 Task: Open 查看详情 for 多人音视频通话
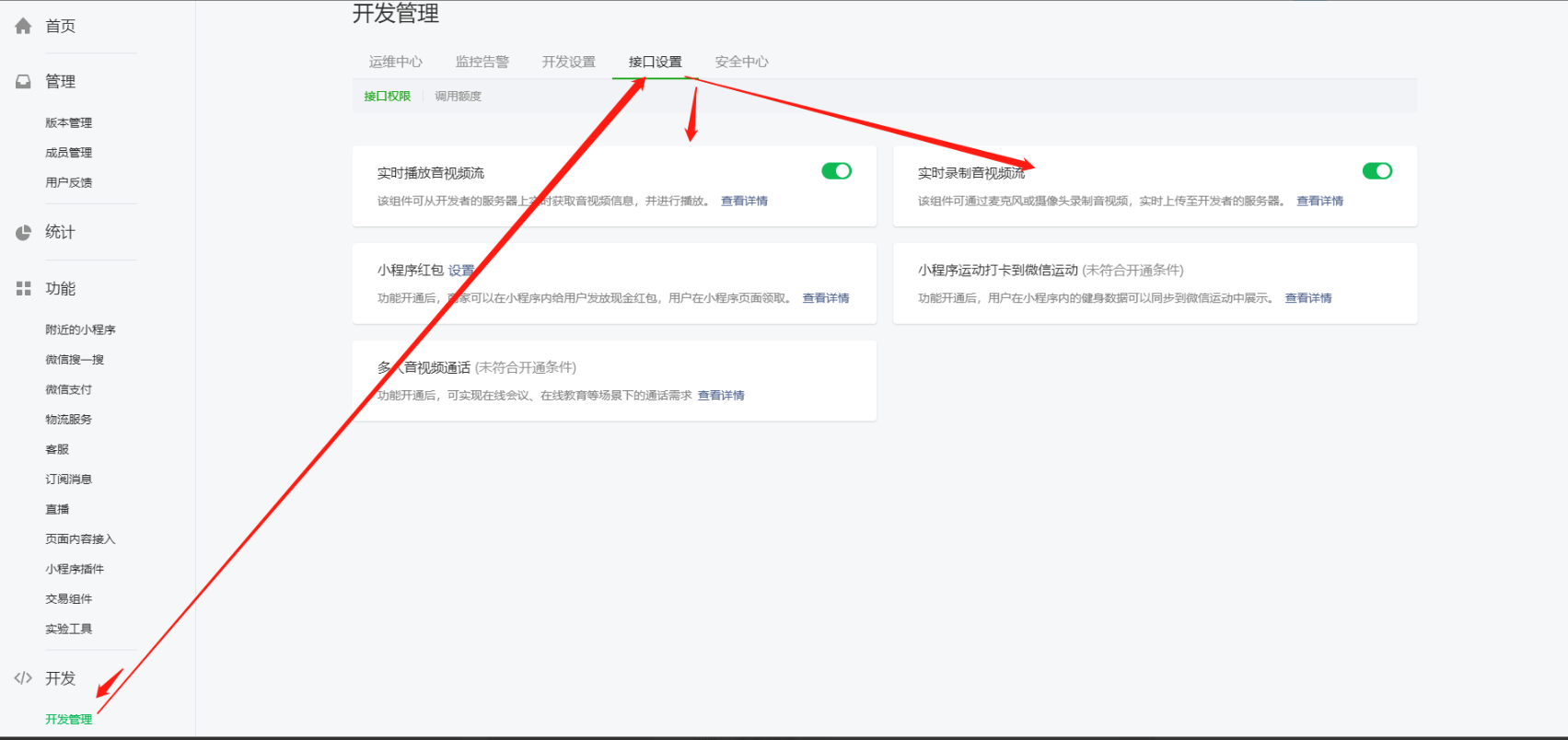(x=721, y=396)
